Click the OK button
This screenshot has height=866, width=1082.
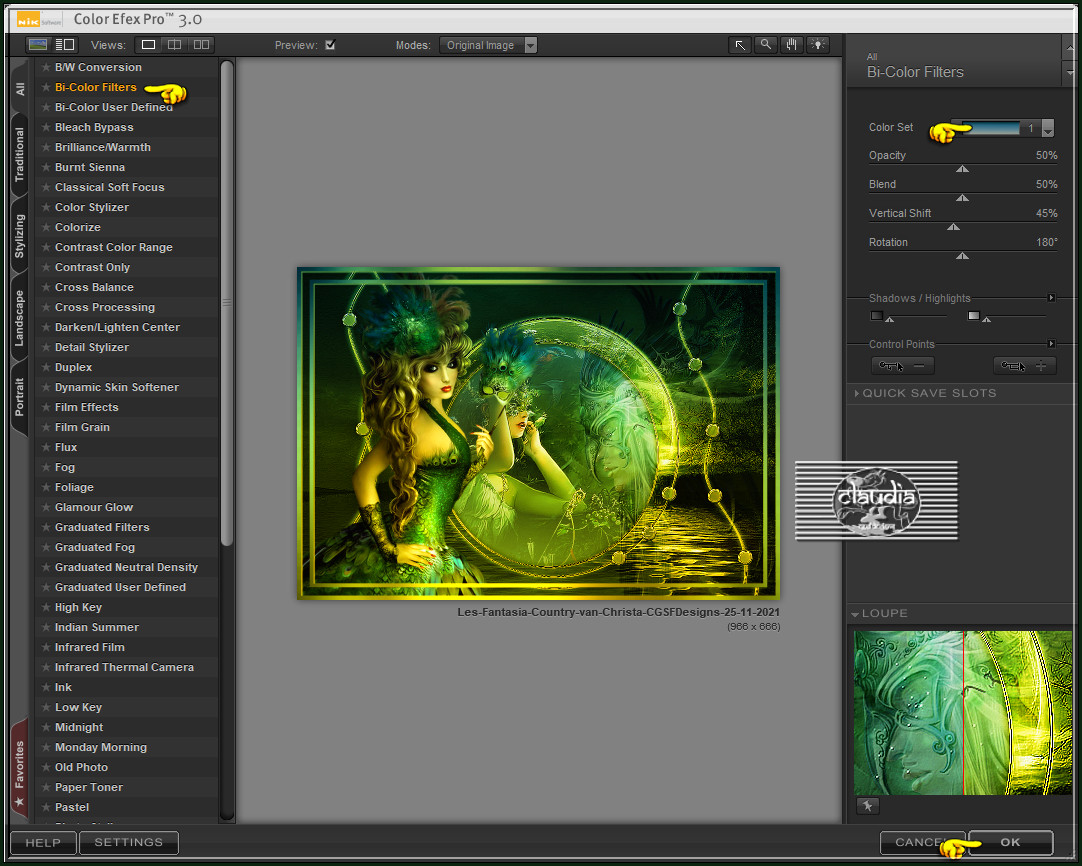pos(1011,843)
